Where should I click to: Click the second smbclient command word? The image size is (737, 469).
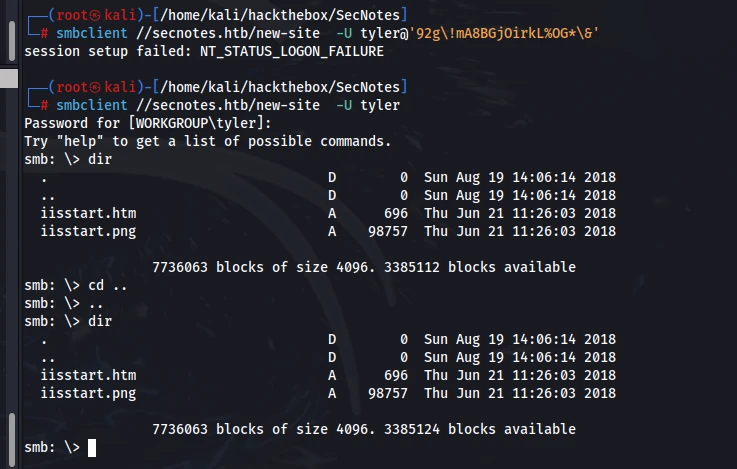(x=92, y=105)
